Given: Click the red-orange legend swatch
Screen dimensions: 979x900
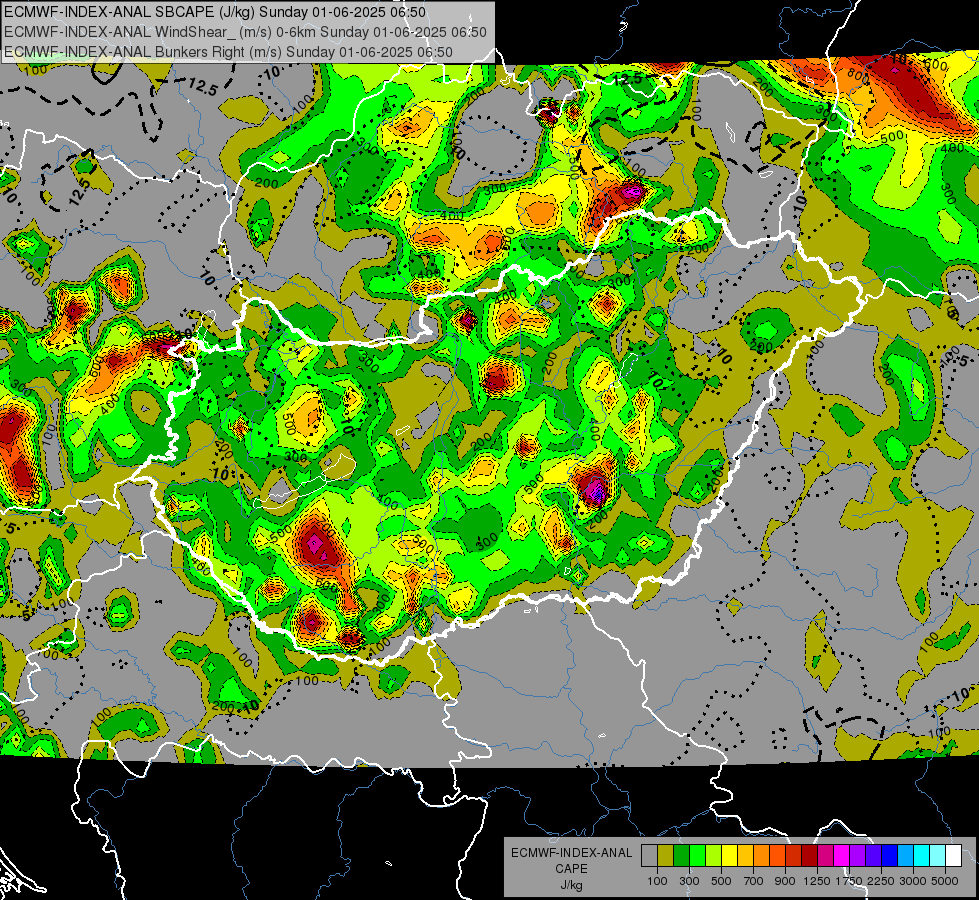Looking at the screenshot, I should (x=777, y=856).
